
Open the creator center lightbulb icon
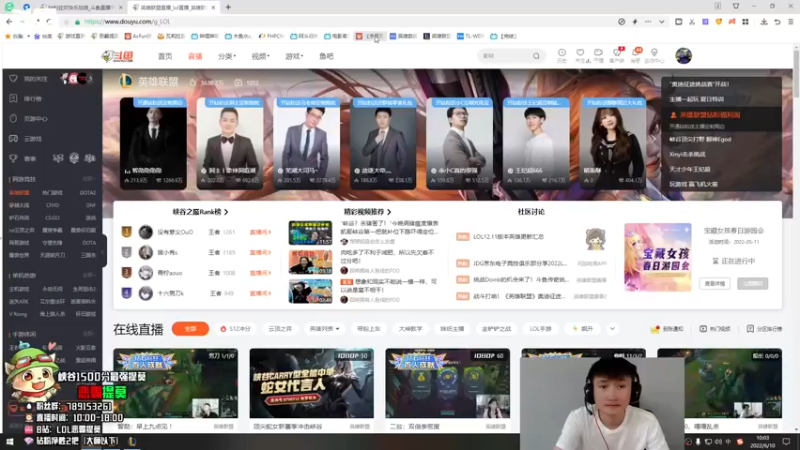pyautogui.click(x=654, y=55)
